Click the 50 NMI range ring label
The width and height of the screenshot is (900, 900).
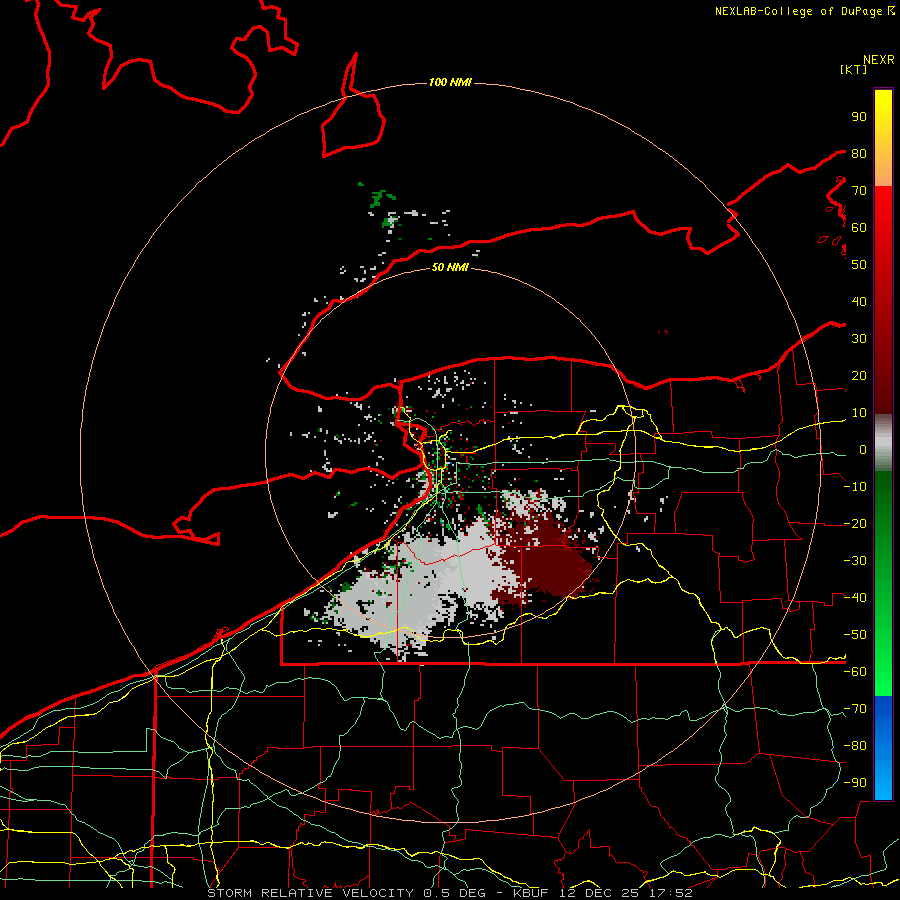[x=450, y=267]
